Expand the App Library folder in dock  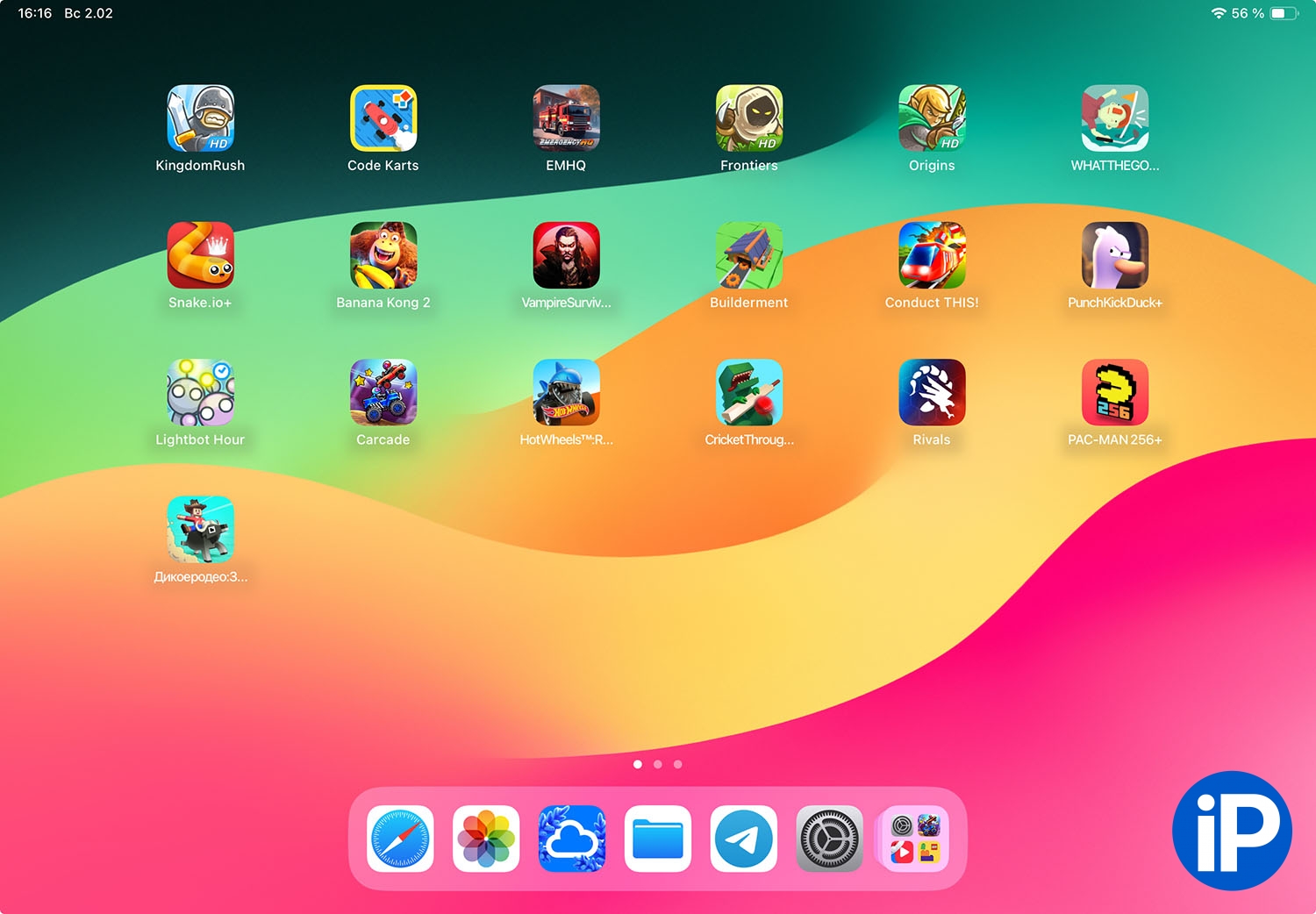pyautogui.click(x=915, y=839)
